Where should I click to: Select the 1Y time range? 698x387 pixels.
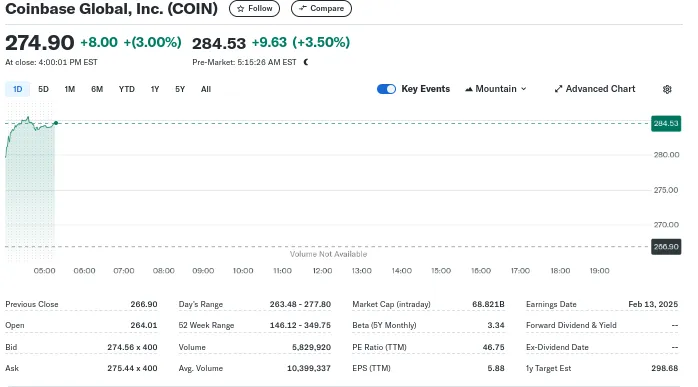154,89
